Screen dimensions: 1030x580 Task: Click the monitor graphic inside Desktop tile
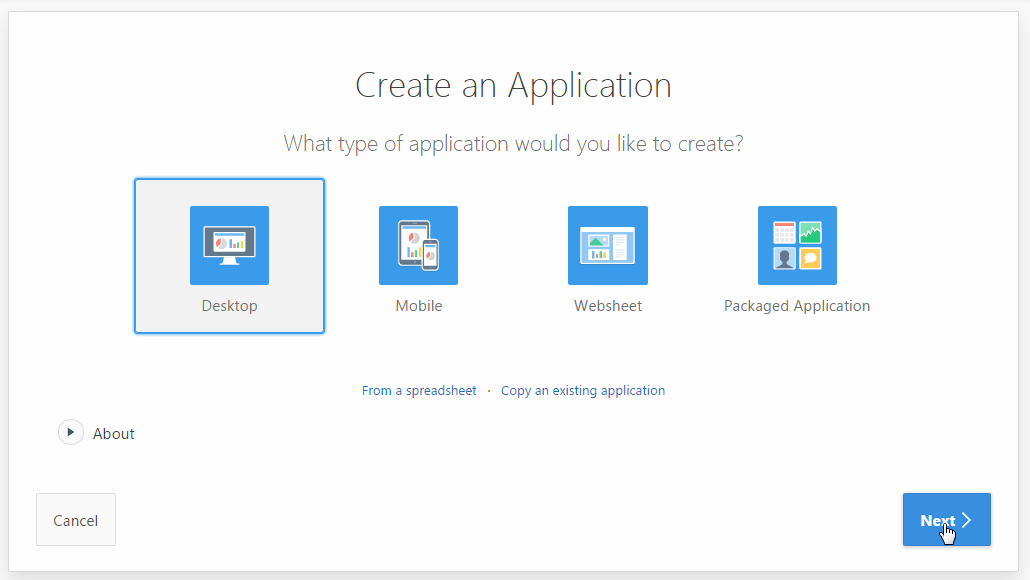[229, 245]
